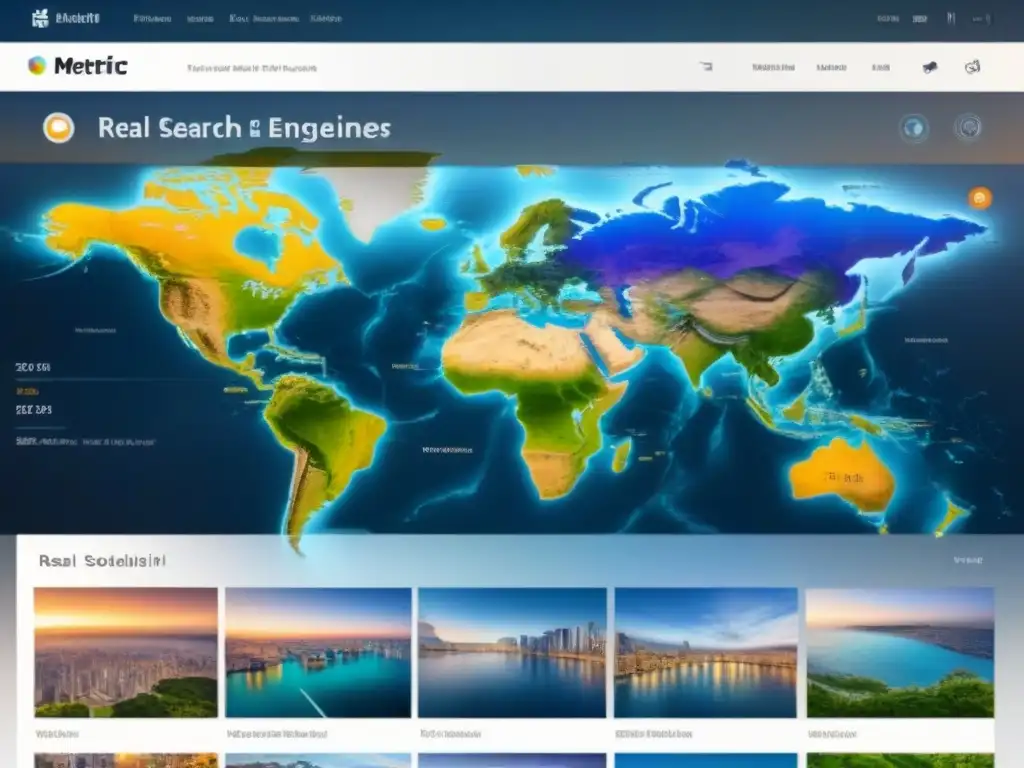Focus the search text field in the Metric bar
Image resolution: width=1024 pixels, height=768 pixels.
coord(252,68)
